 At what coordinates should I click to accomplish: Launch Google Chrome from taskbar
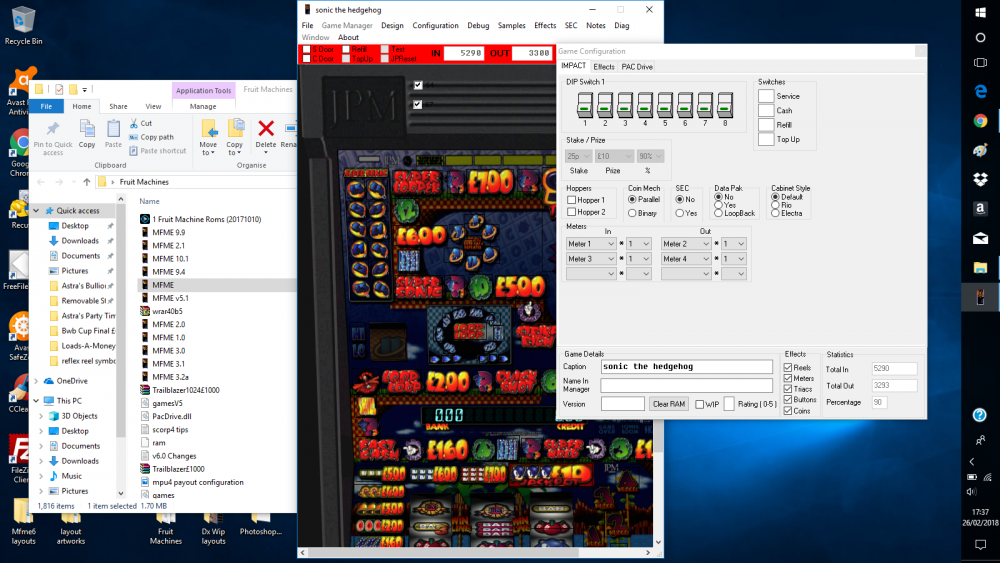(x=980, y=121)
